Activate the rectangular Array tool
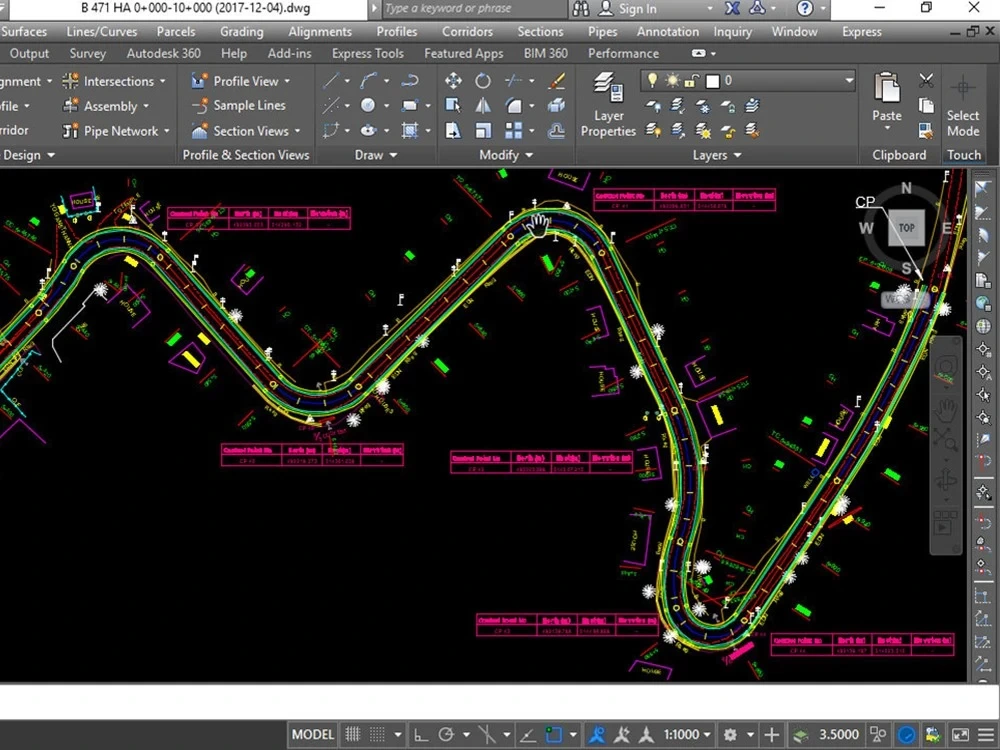The height and width of the screenshot is (750, 1000). [x=513, y=131]
